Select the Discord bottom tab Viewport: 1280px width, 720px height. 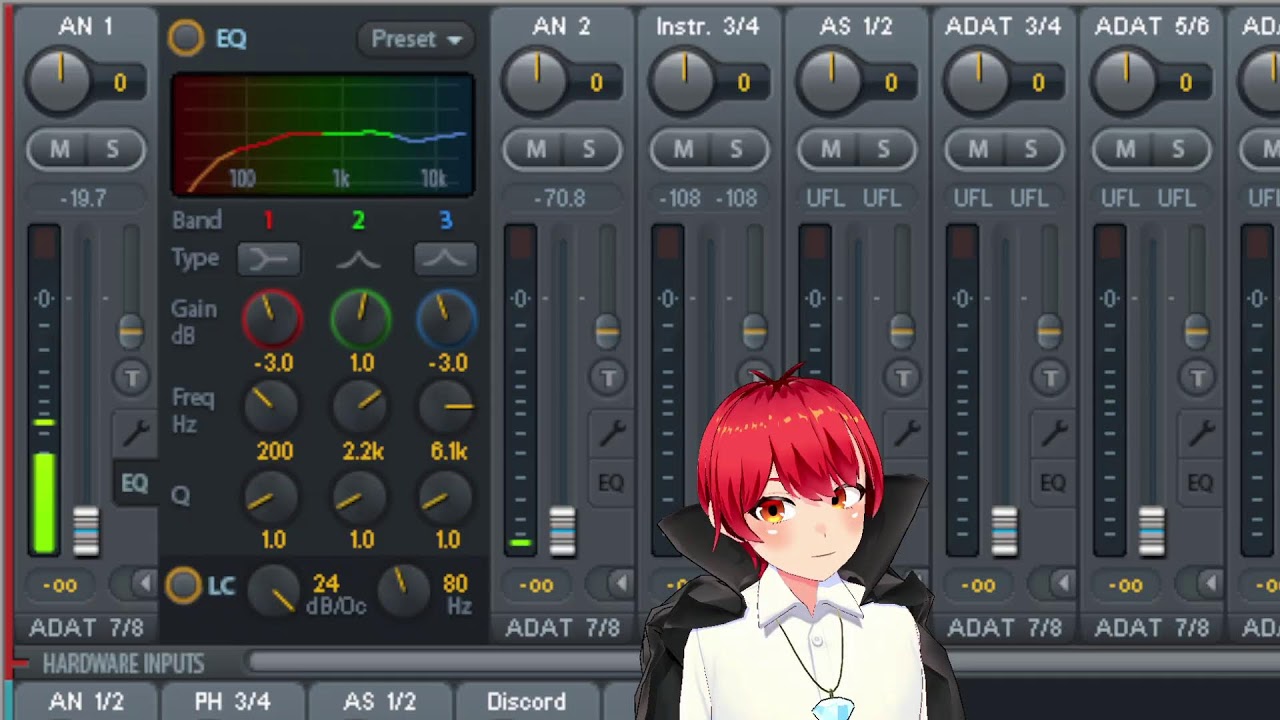tap(526, 702)
